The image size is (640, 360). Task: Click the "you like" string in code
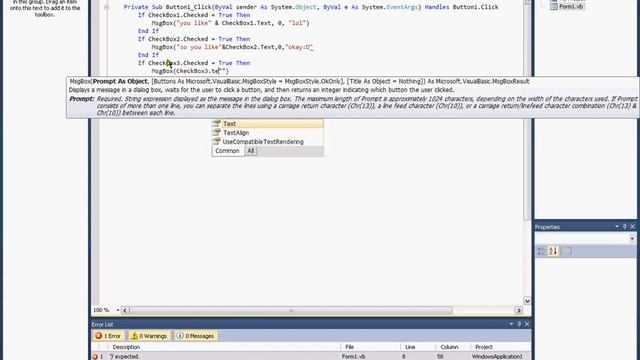[x=193, y=23]
